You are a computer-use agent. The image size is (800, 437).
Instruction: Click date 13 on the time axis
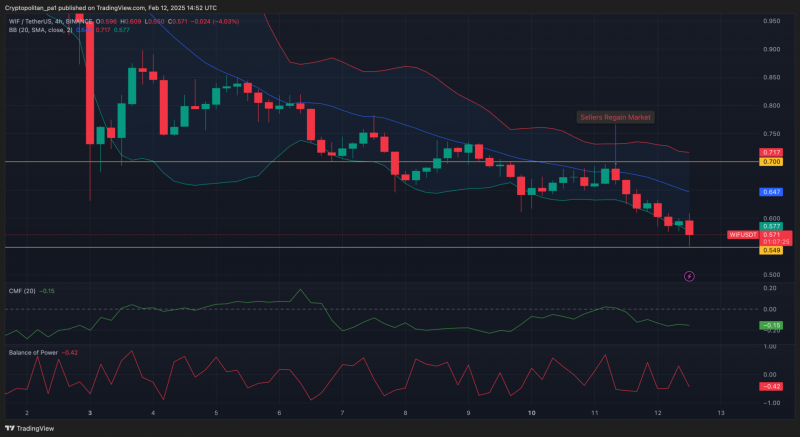coord(721,413)
